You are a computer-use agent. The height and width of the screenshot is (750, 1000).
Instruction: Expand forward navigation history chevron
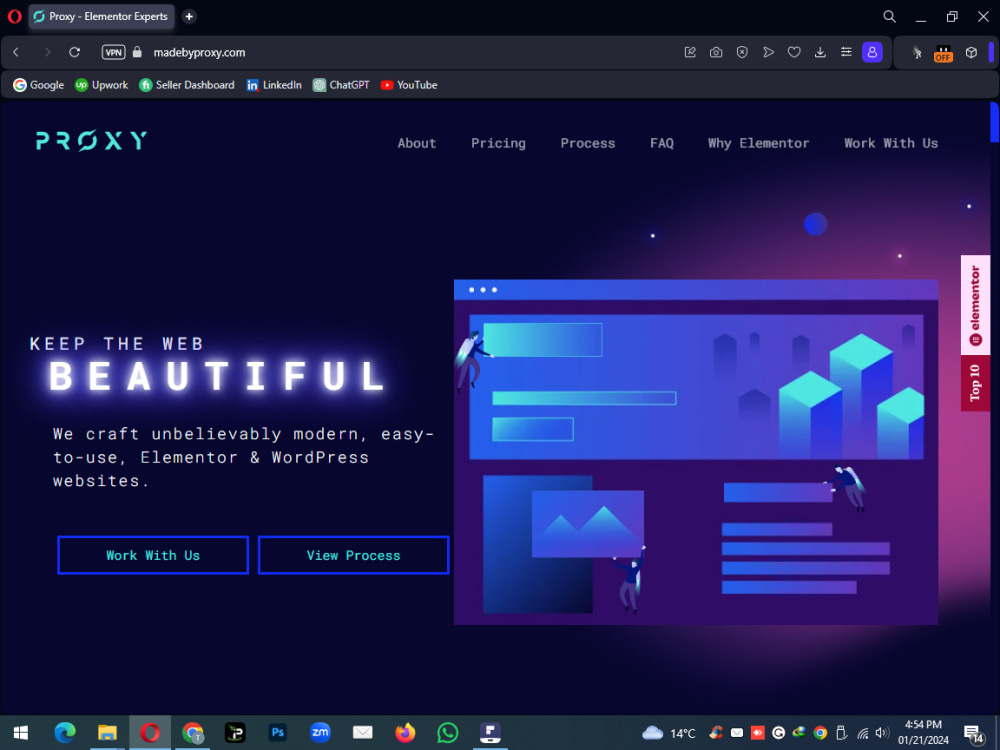pos(47,52)
